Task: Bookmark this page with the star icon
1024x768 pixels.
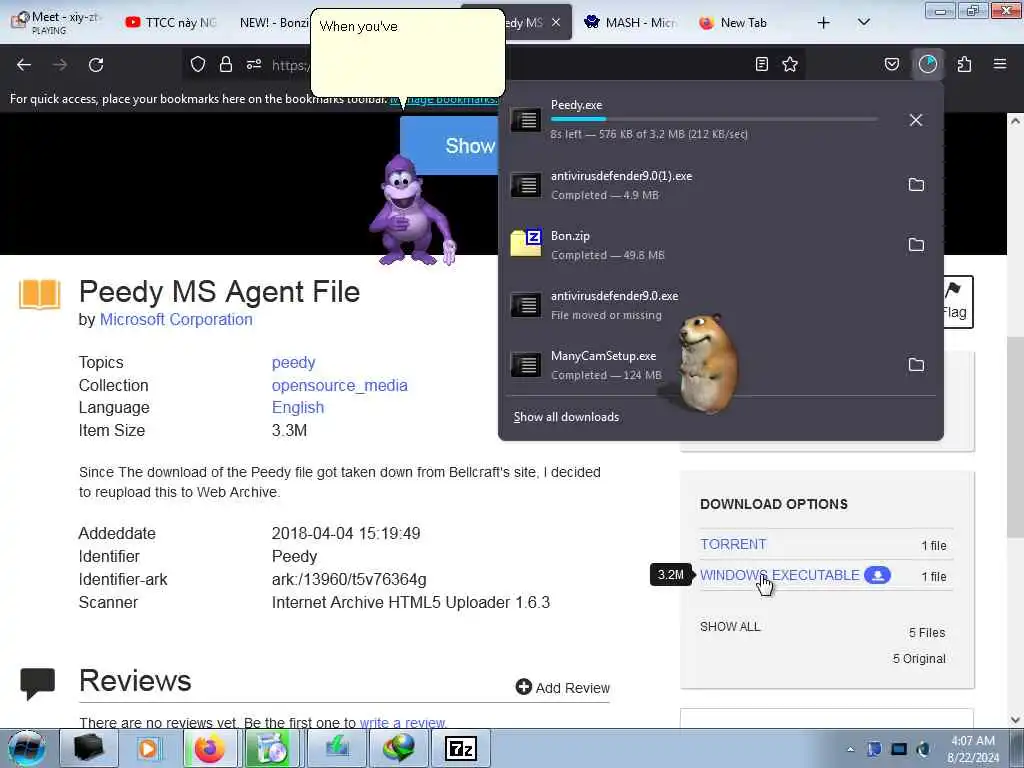Action: (790, 64)
